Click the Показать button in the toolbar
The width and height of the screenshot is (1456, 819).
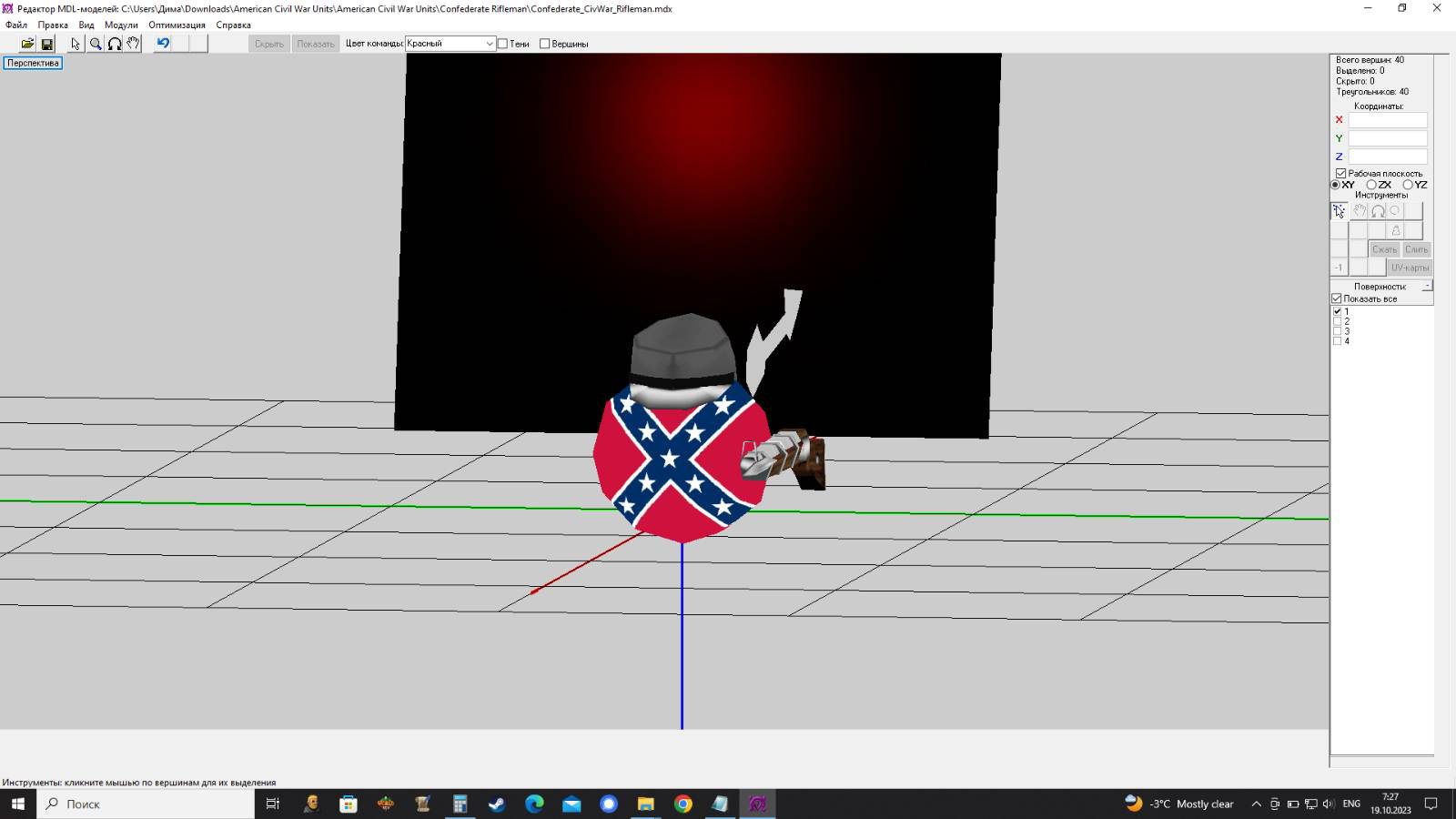coord(316,44)
